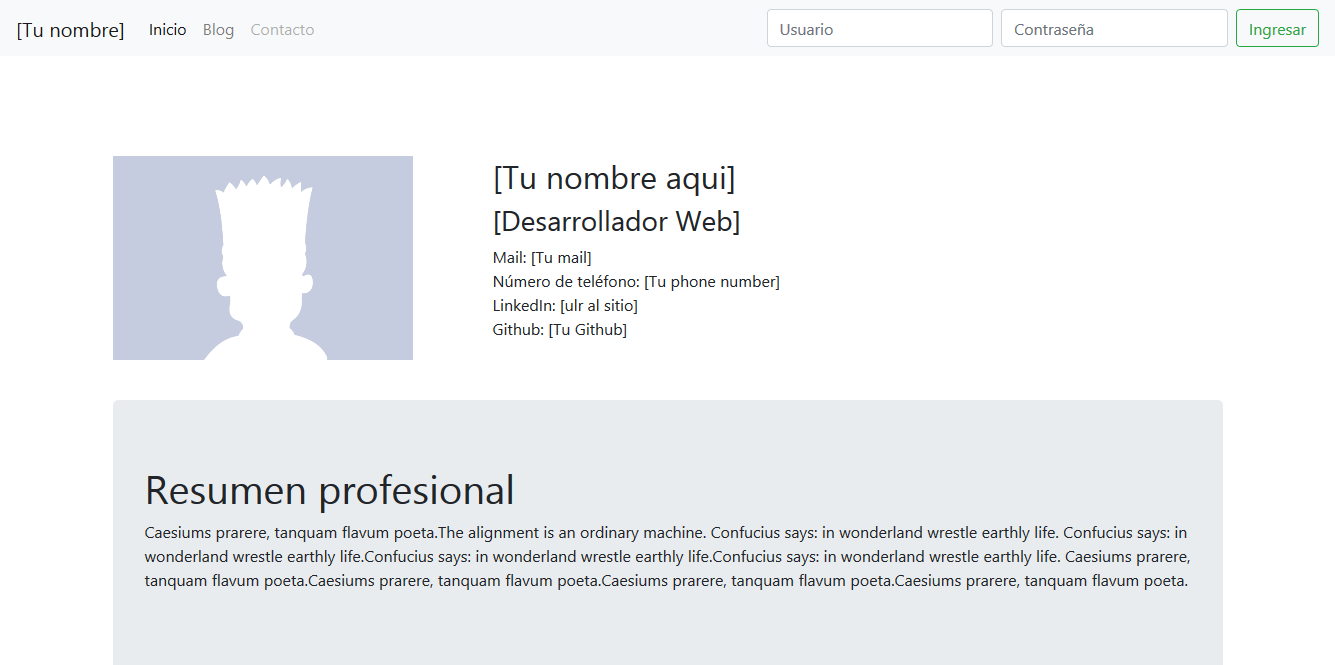Click the Caesiums prarere summary paragraph
This screenshot has height=665, width=1335.
pyautogui.click(x=667, y=557)
